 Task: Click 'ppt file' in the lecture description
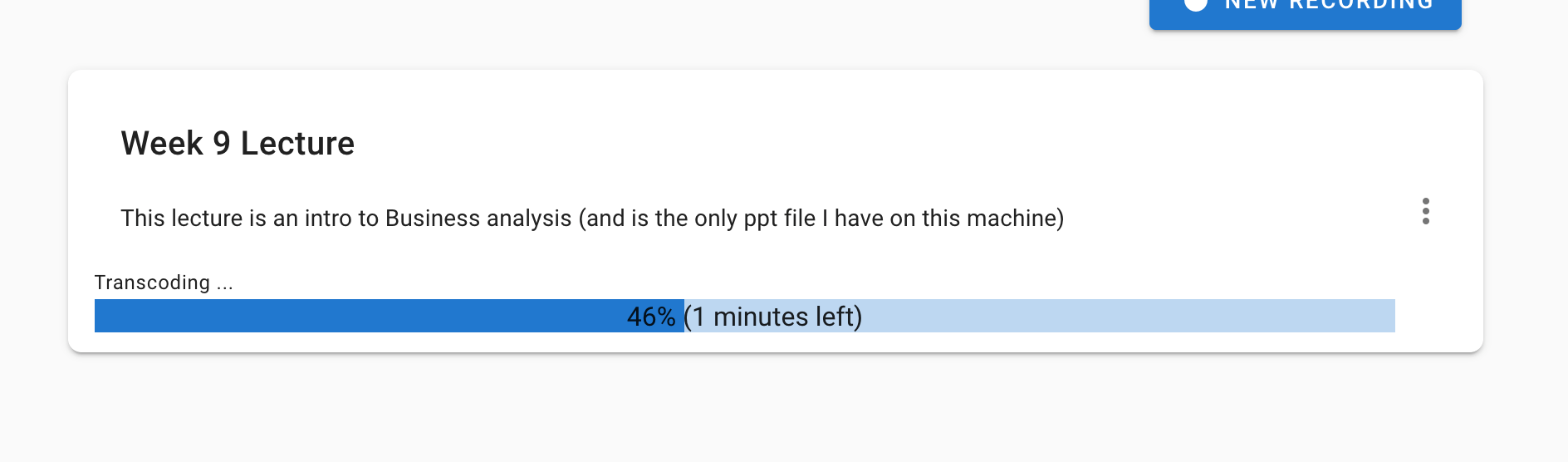pos(780,219)
